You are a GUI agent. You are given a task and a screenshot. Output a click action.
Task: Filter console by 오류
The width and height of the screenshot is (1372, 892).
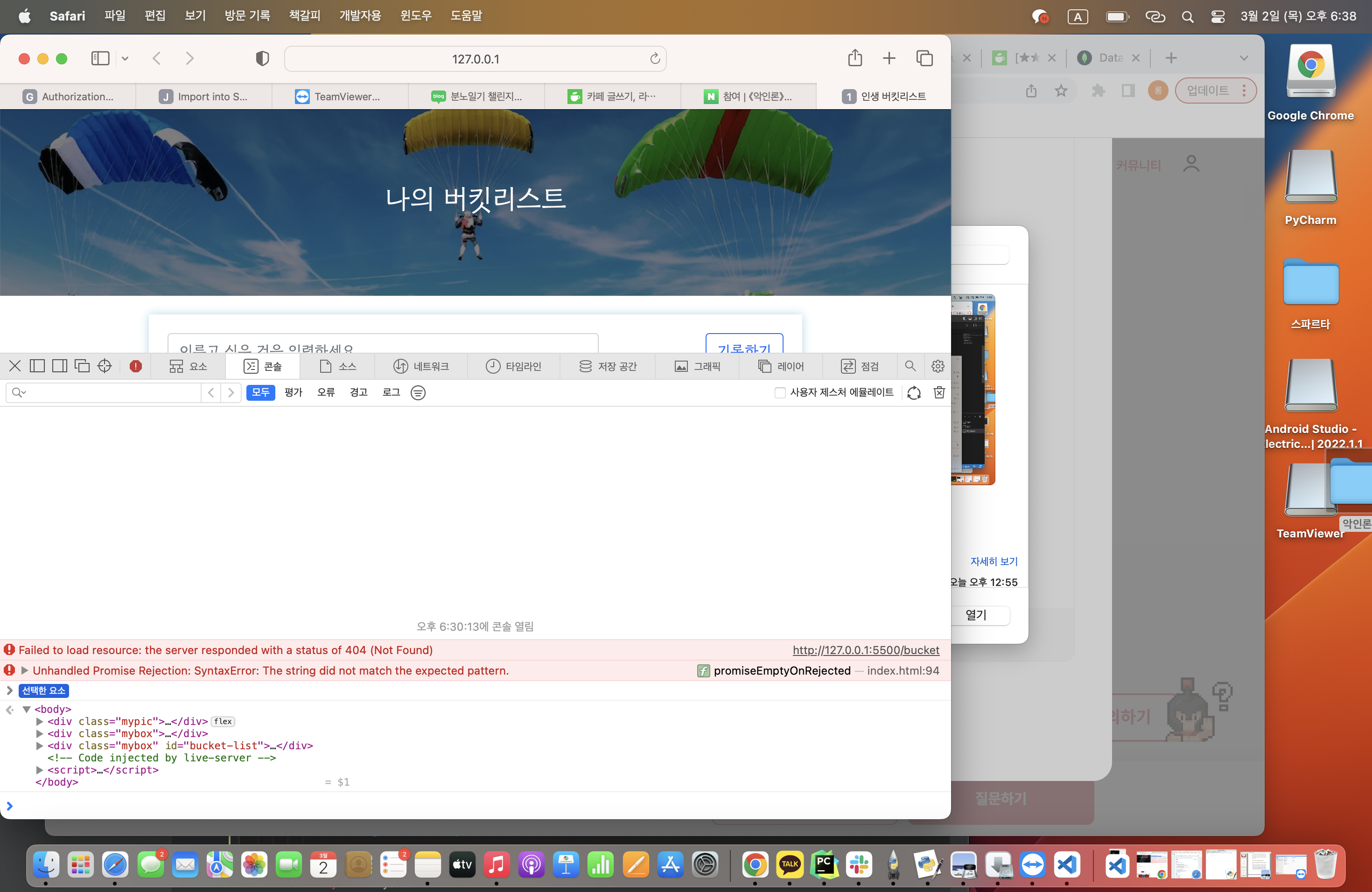click(x=326, y=392)
